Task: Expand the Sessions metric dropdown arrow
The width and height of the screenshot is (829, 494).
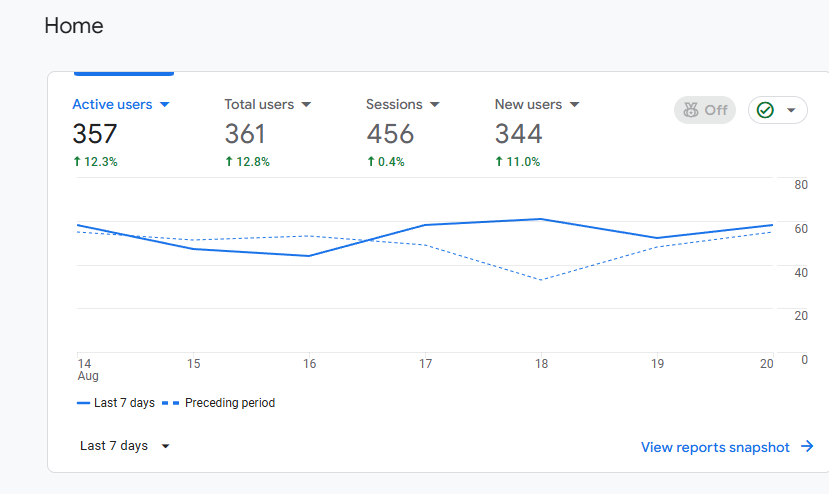Action: click(435, 105)
